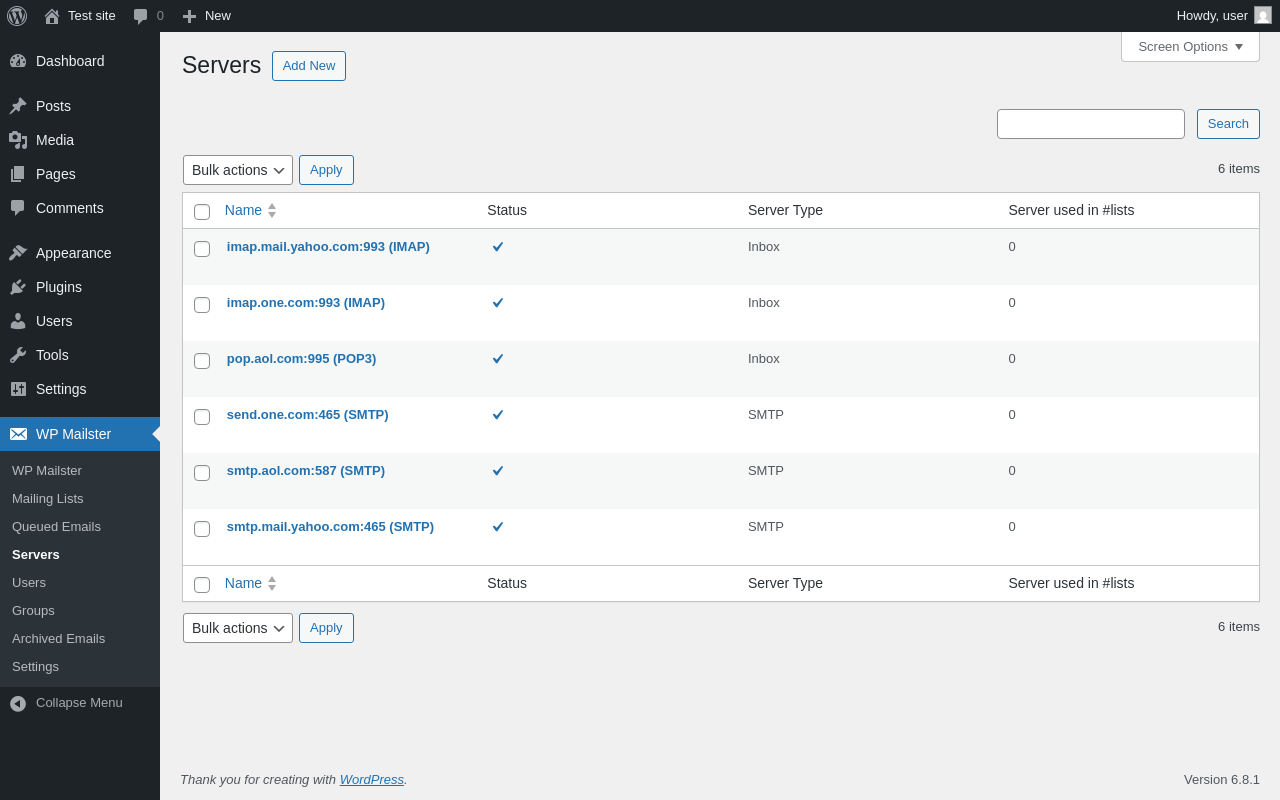1280x800 pixels.
Task: Click the WP Mailster envelope icon
Action: tap(18, 434)
